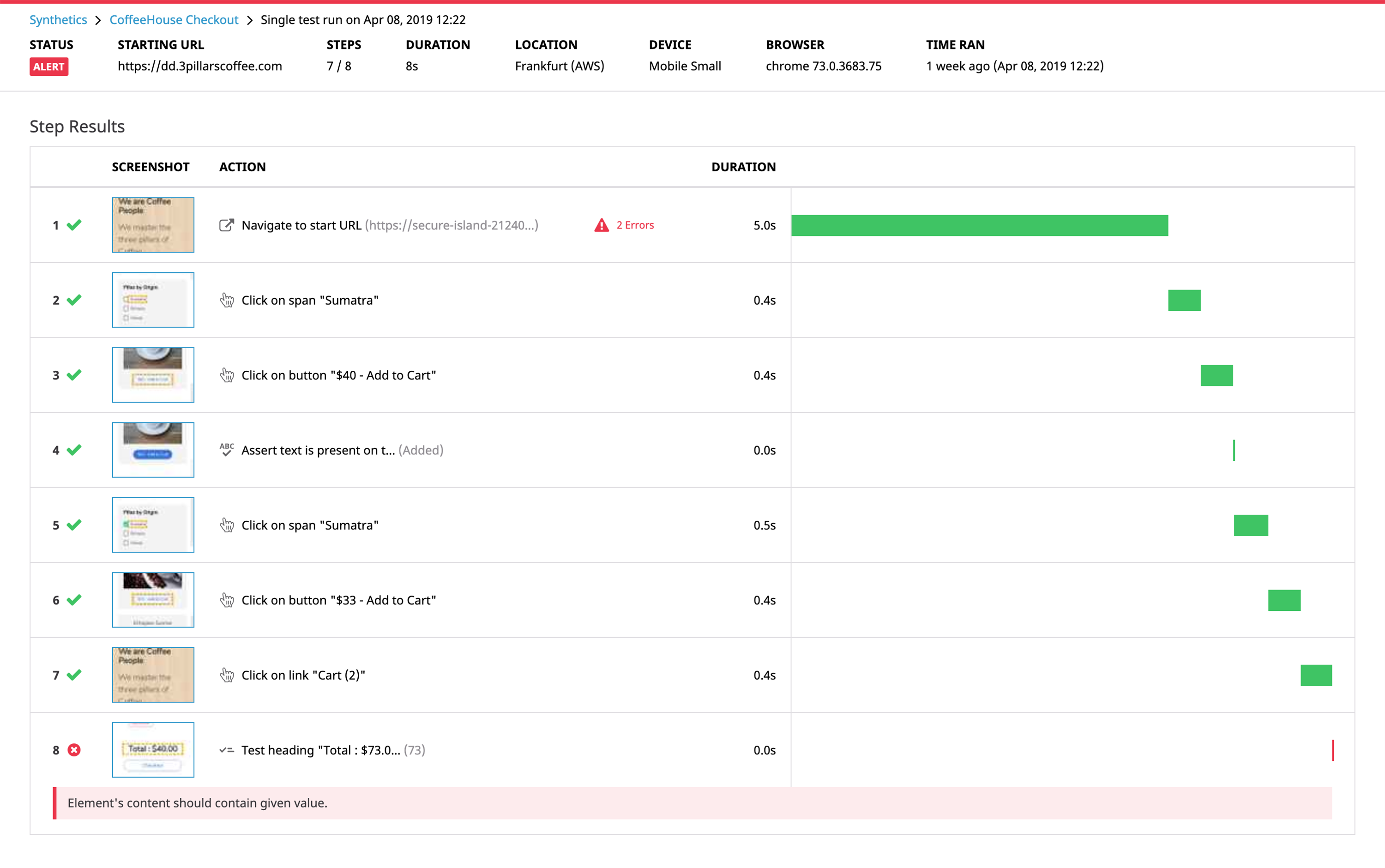Select the ALERT status badge
This screenshot has height=868, width=1385.
[x=49, y=66]
